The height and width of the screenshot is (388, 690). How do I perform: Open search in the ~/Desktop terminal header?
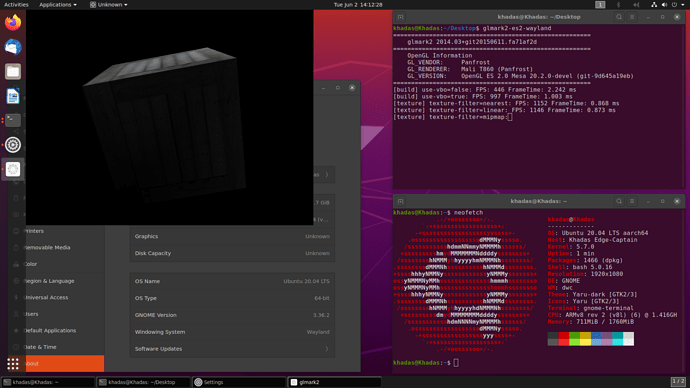pyautogui.click(x=619, y=17)
